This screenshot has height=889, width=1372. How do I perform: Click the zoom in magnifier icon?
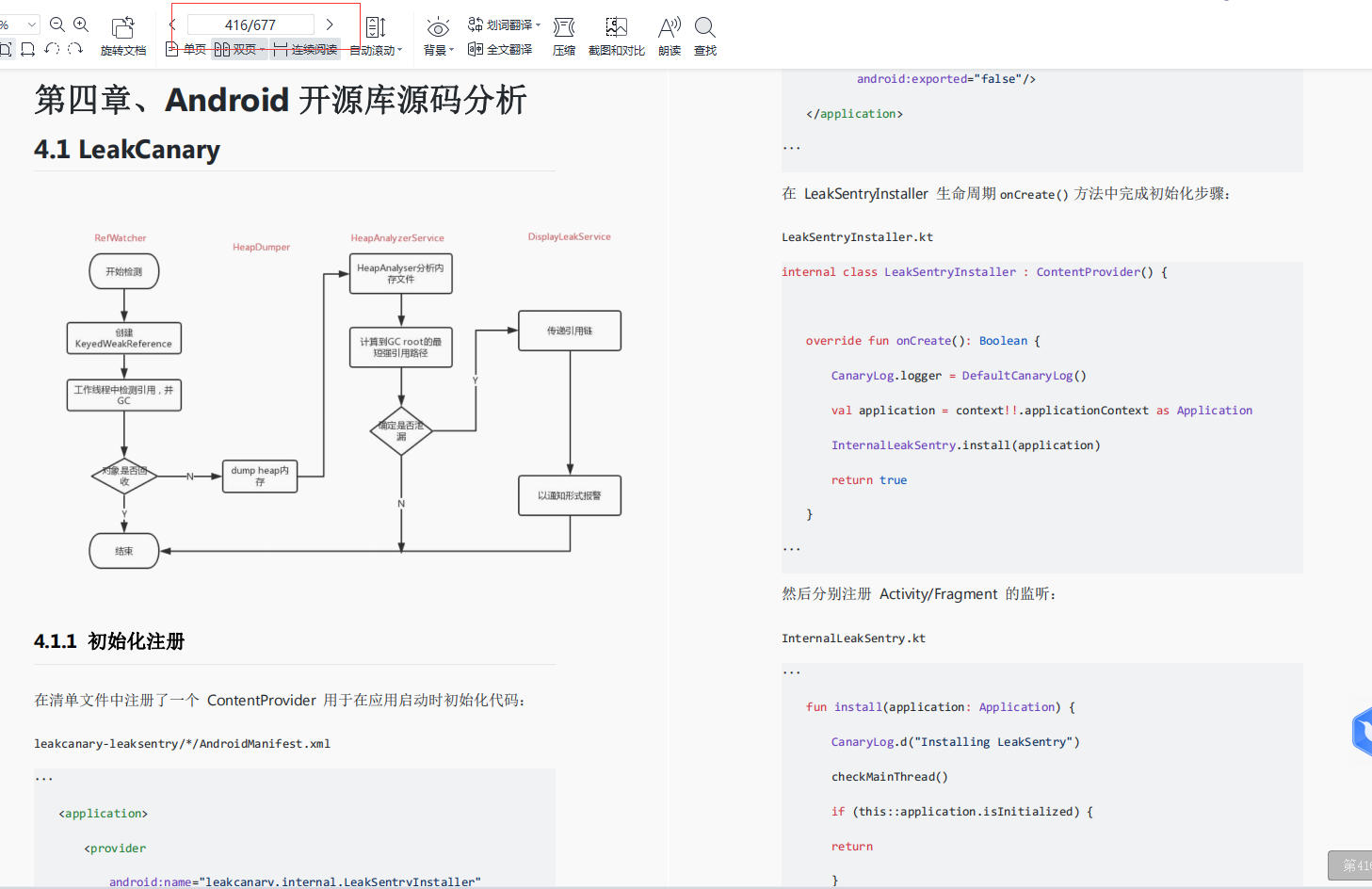81,25
